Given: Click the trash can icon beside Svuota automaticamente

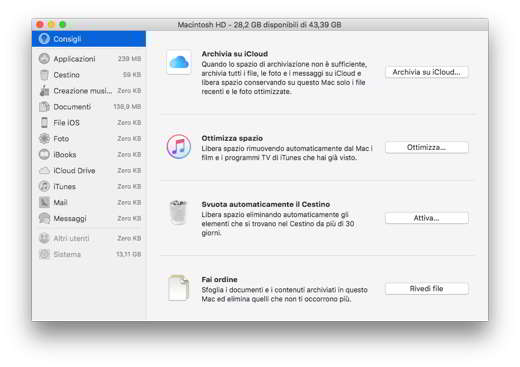Looking at the screenshot, I should (178, 213).
